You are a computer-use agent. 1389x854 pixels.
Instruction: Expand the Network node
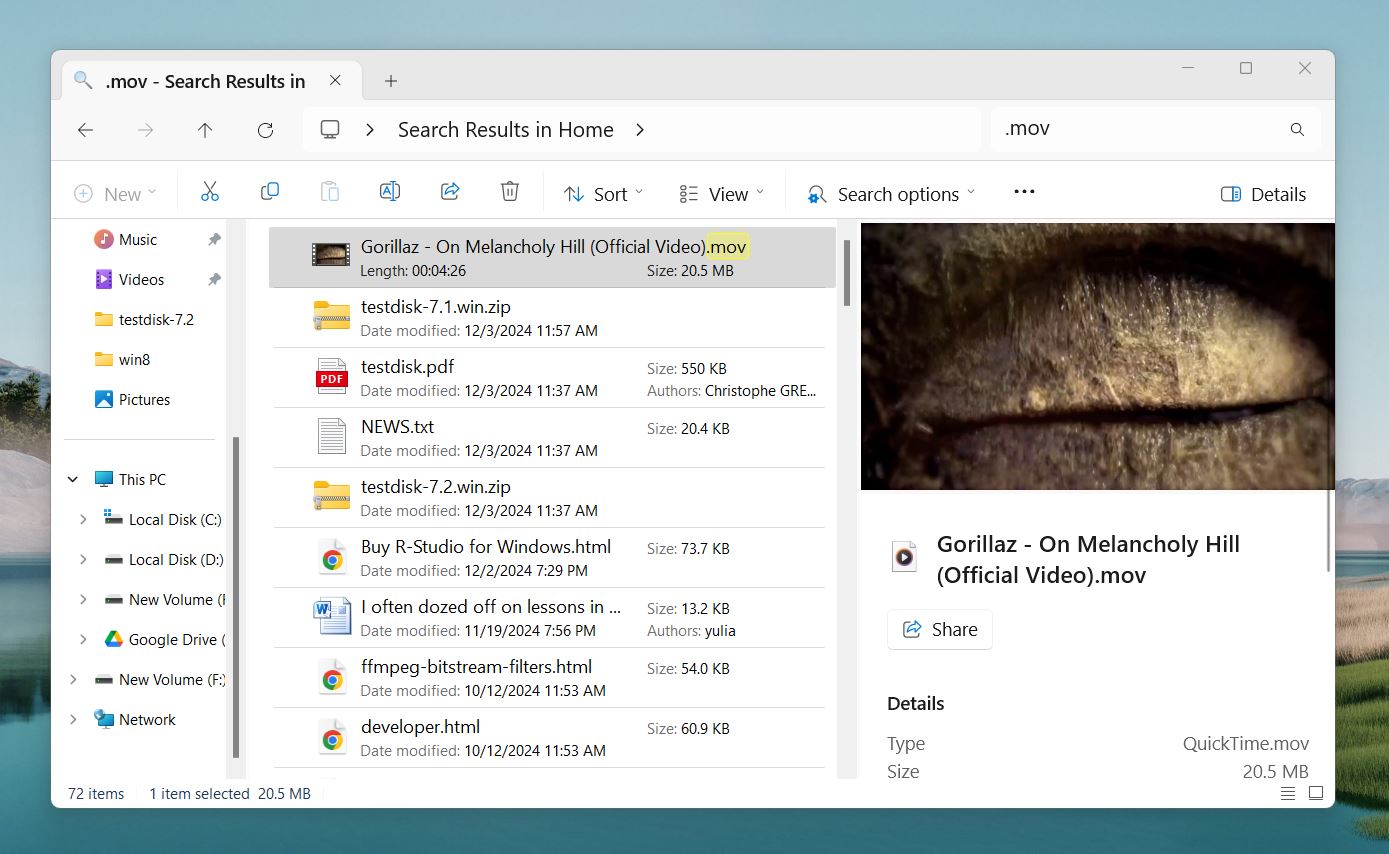click(73, 719)
